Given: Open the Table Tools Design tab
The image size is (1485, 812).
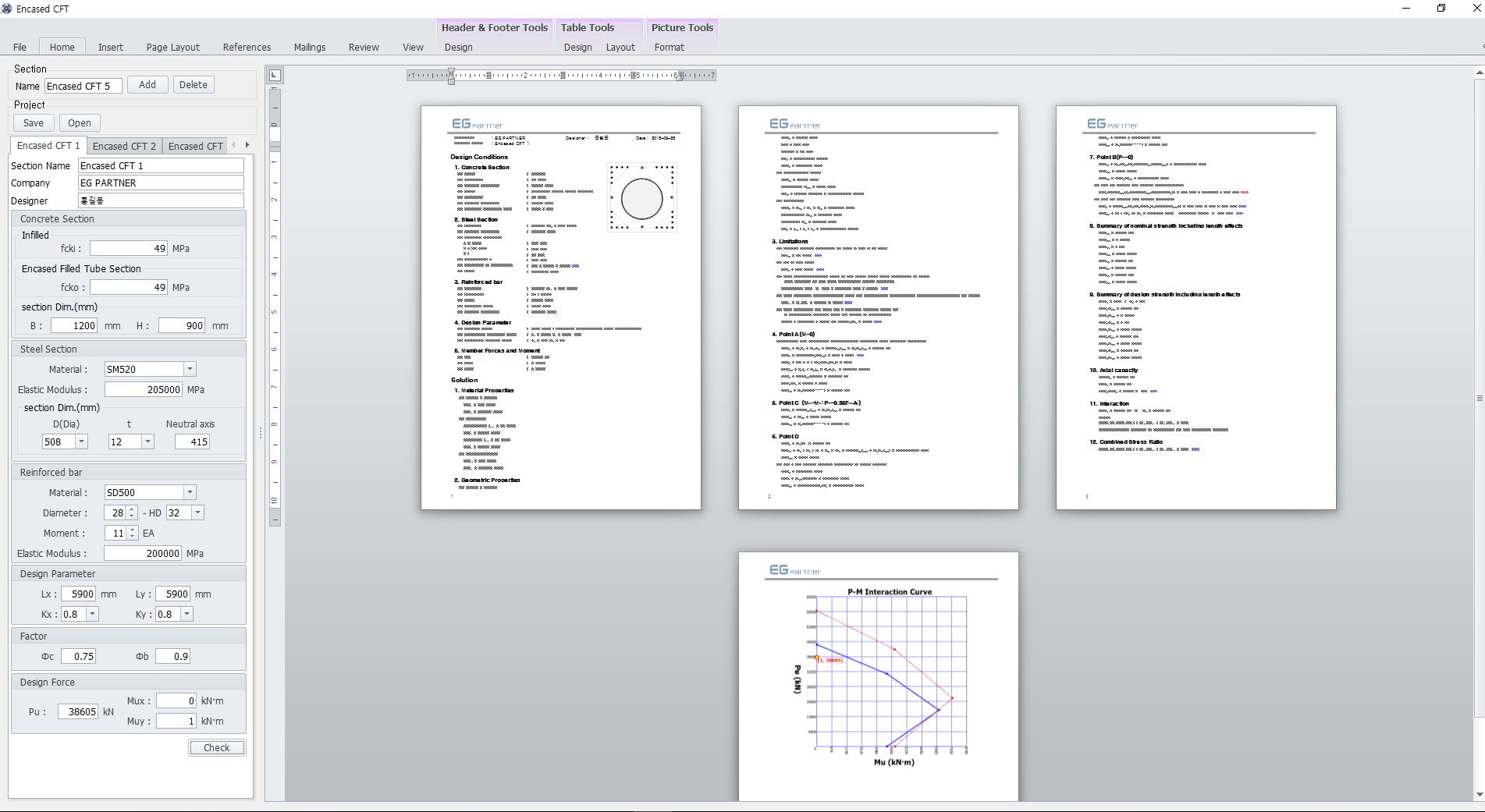Looking at the screenshot, I should pyautogui.click(x=577, y=47).
